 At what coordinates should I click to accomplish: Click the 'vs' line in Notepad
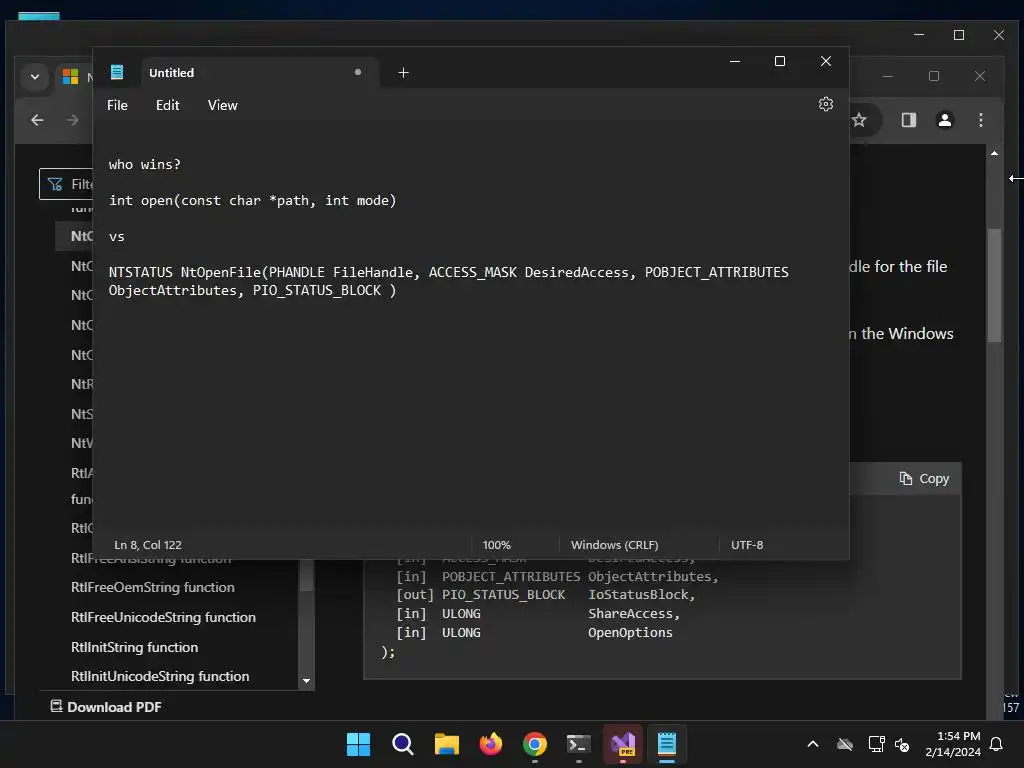[x=117, y=236]
